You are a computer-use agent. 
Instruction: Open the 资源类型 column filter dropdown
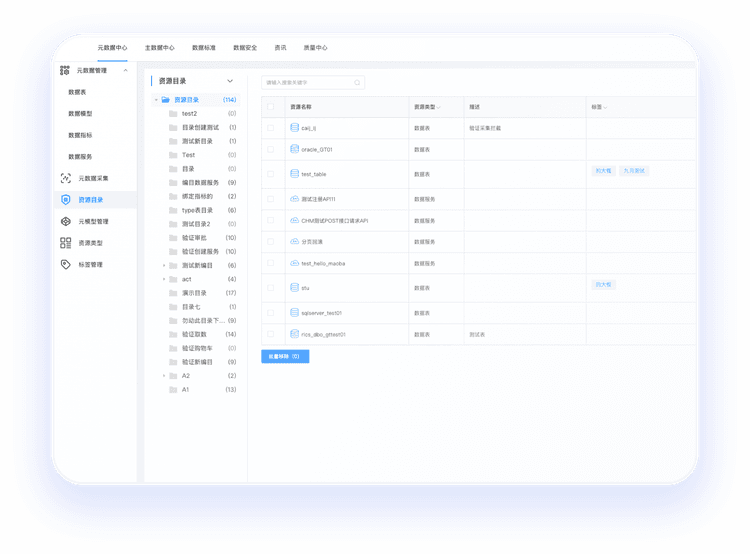436,106
